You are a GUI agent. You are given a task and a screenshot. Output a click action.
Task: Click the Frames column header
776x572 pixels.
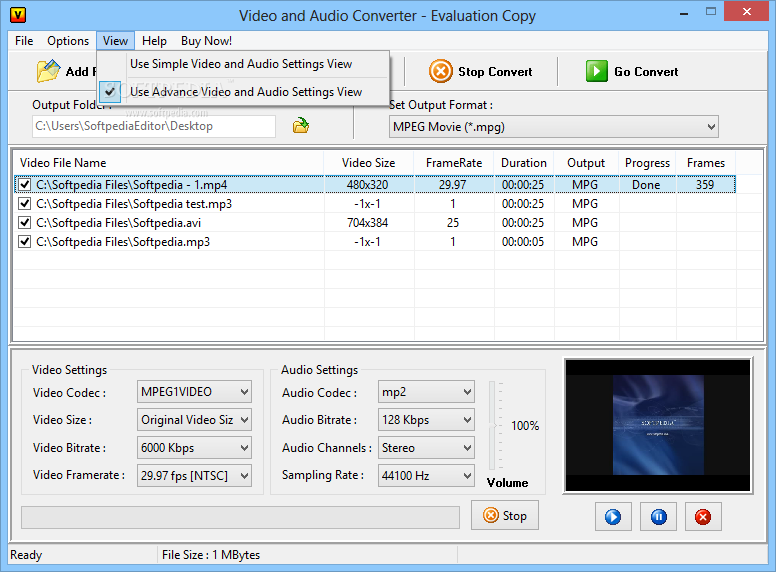coord(706,163)
